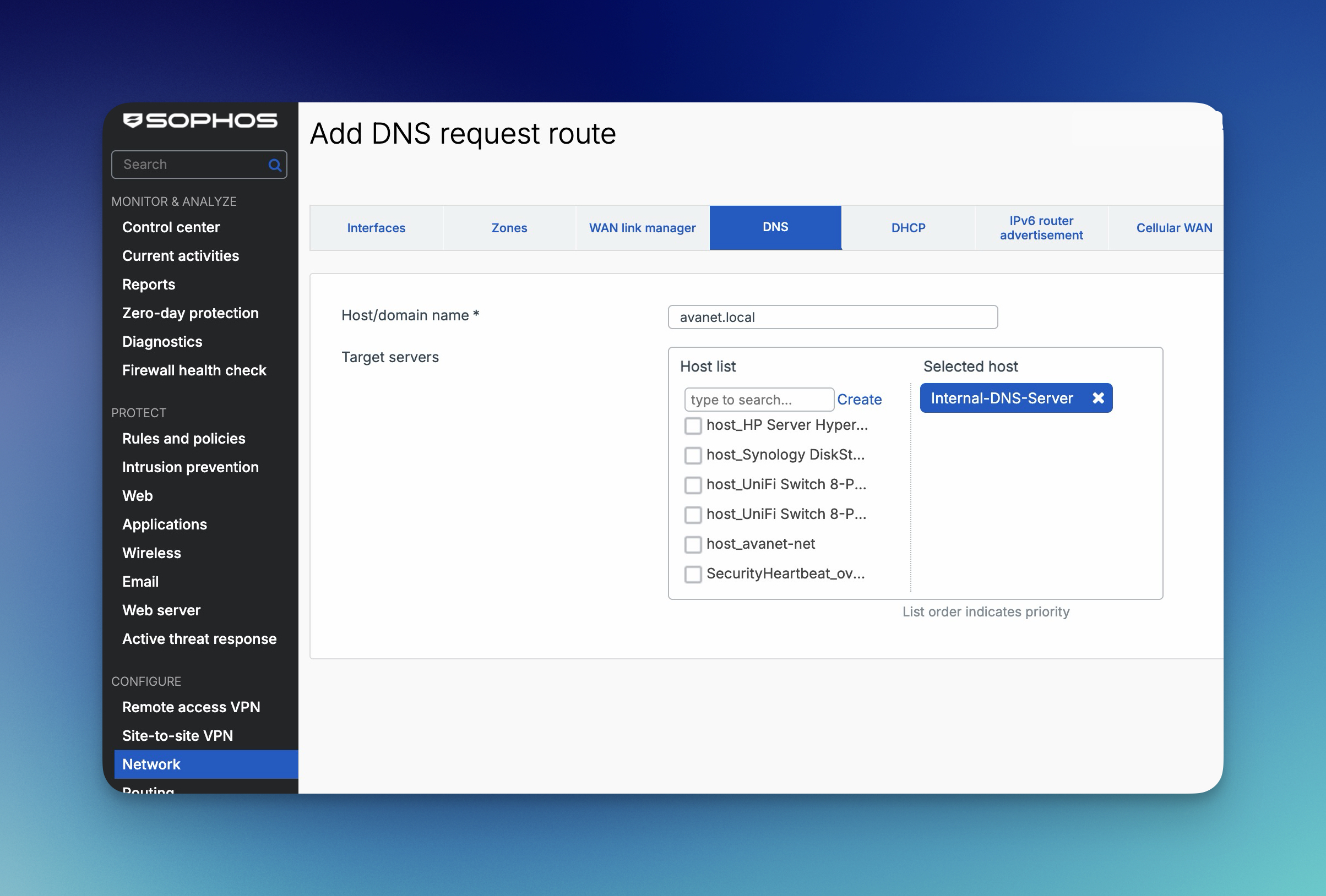Open the Web menu item
The height and width of the screenshot is (896, 1326).
(138, 496)
